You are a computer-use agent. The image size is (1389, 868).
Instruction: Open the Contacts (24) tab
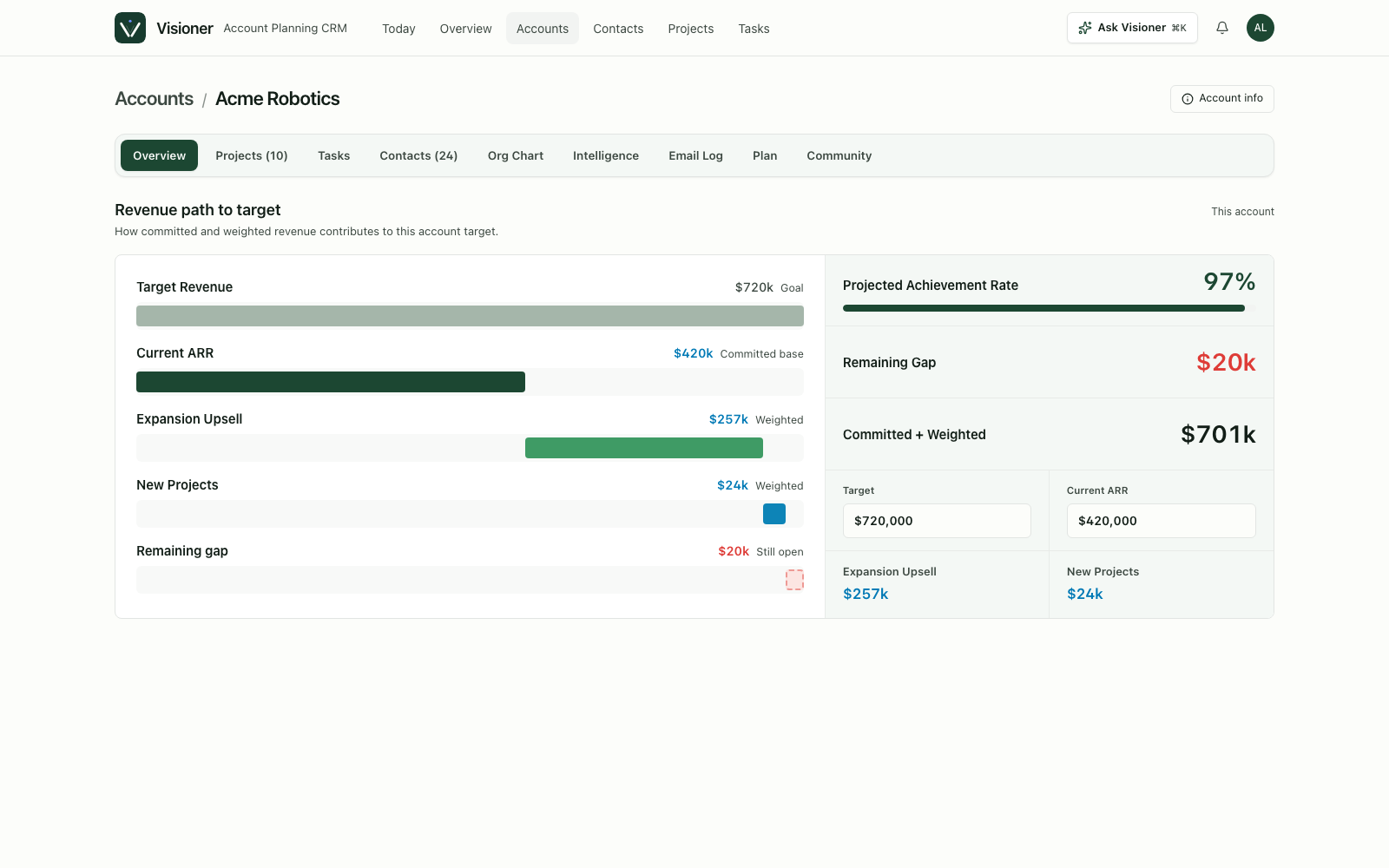[x=418, y=155]
